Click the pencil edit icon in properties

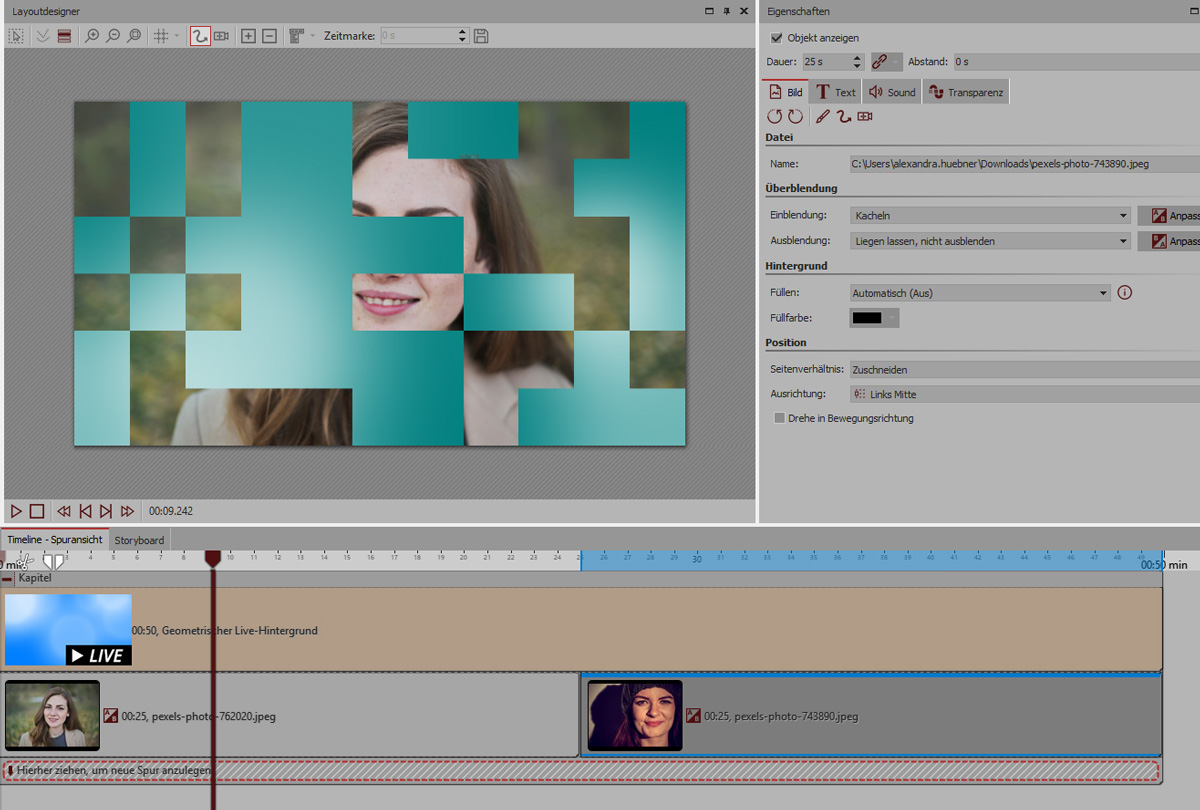[x=822, y=117]
